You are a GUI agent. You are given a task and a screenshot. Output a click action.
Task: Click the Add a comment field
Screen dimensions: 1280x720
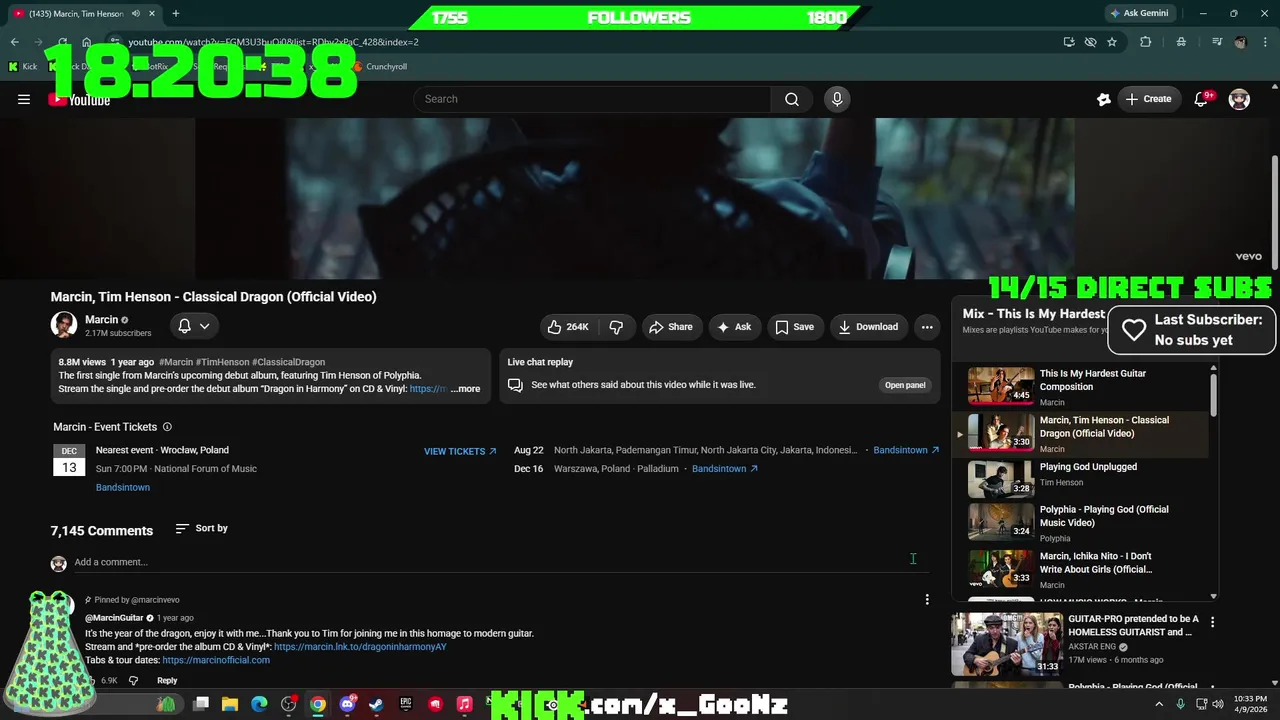coord(500,562)
